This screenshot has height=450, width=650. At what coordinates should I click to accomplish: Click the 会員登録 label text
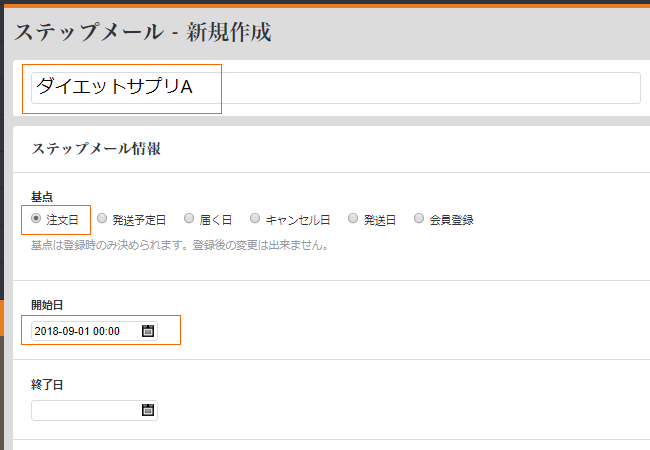coord(451,219)
